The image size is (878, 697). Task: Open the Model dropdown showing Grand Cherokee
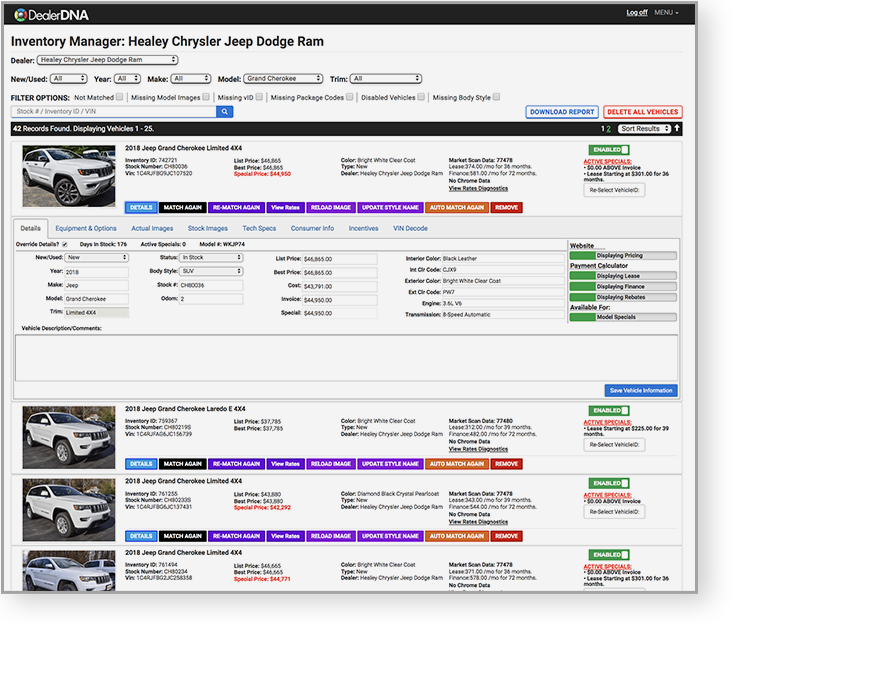(283, 79)
